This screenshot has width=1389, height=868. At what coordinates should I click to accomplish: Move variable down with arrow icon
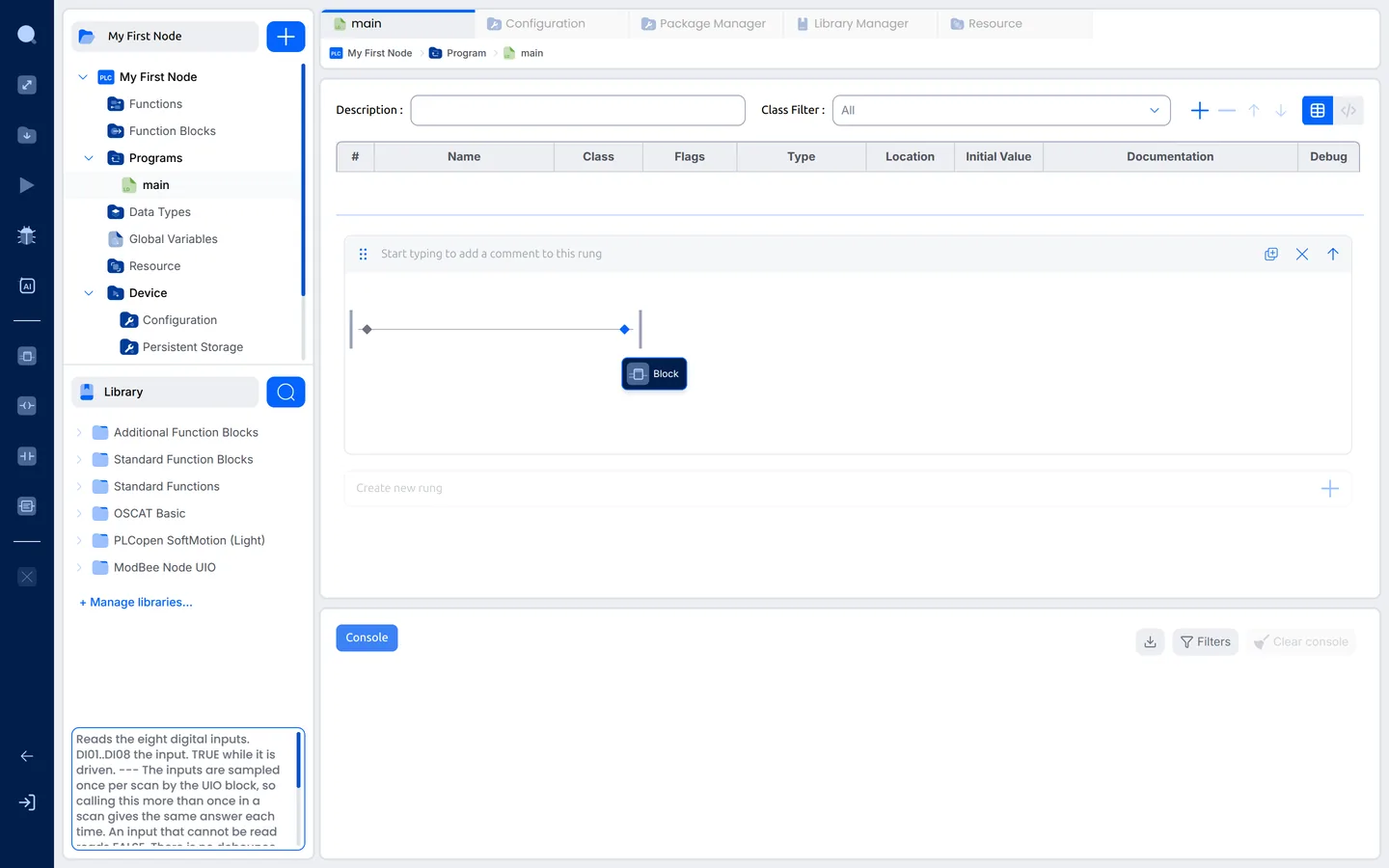(1281, 111)
